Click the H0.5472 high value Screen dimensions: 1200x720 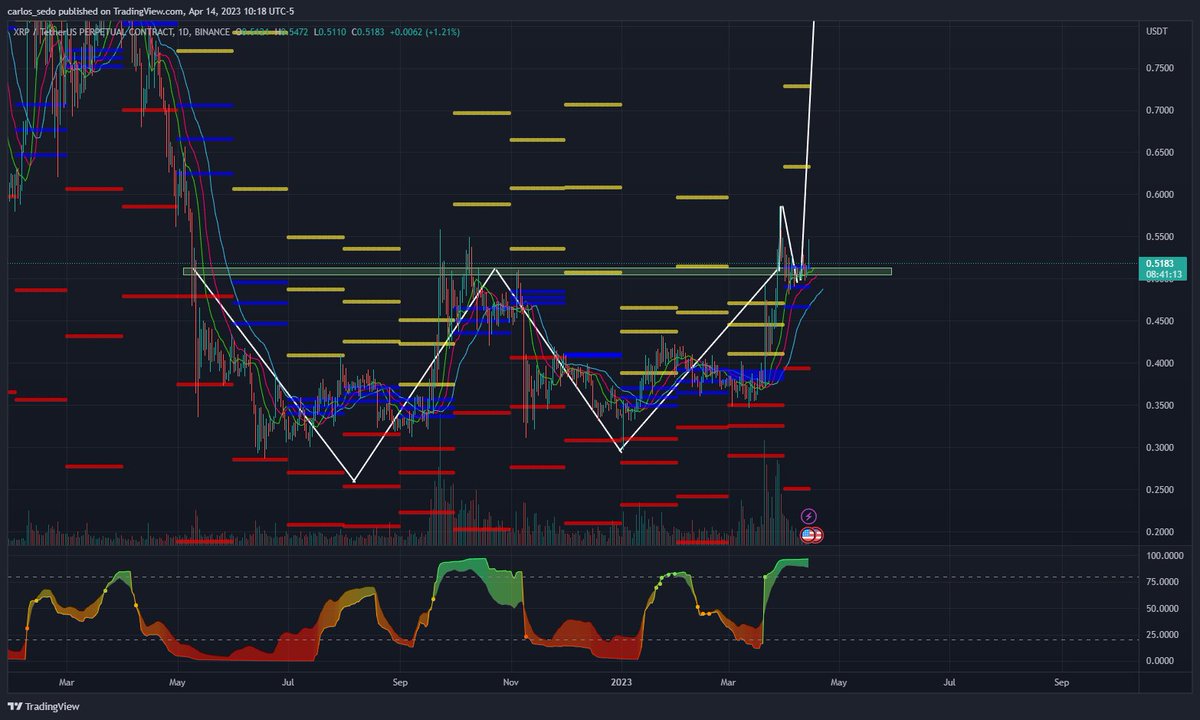pos(290,32)
